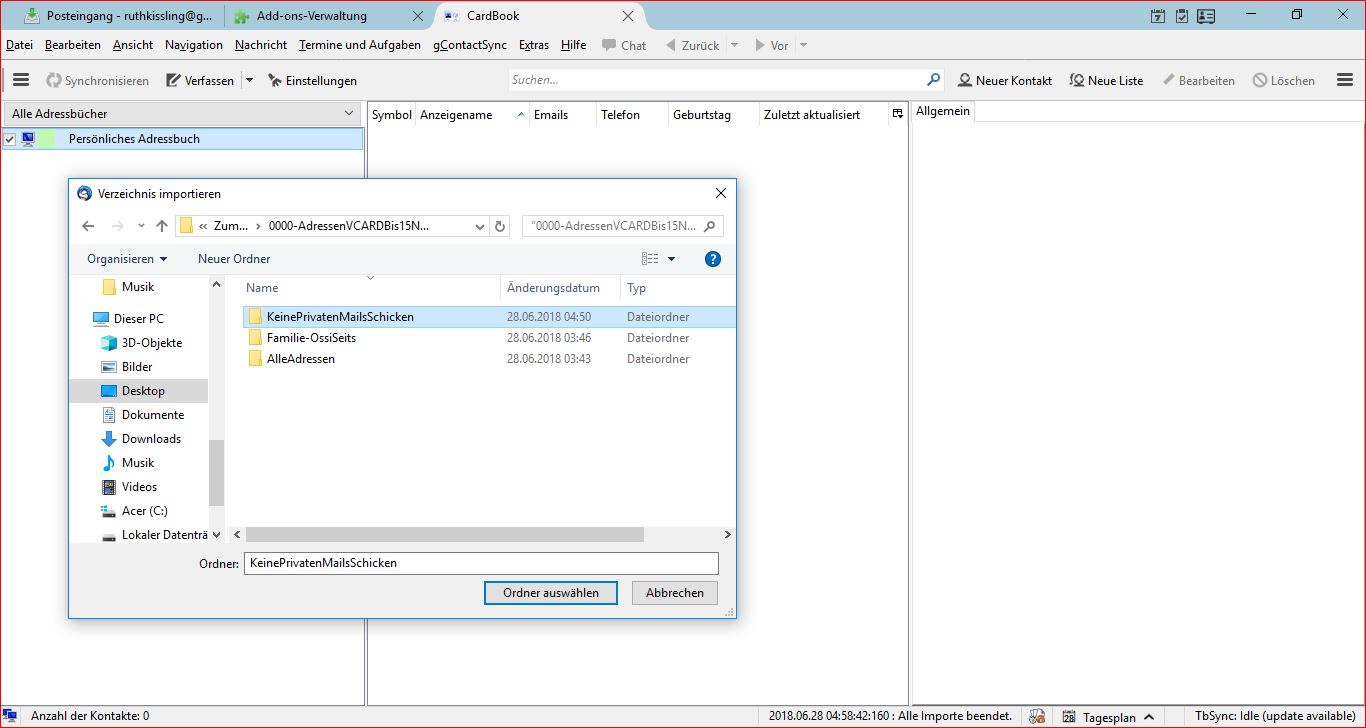Click the horizontal scrollbar in the file list
The width and height of the screenshot is (1366, 728).
444,535
